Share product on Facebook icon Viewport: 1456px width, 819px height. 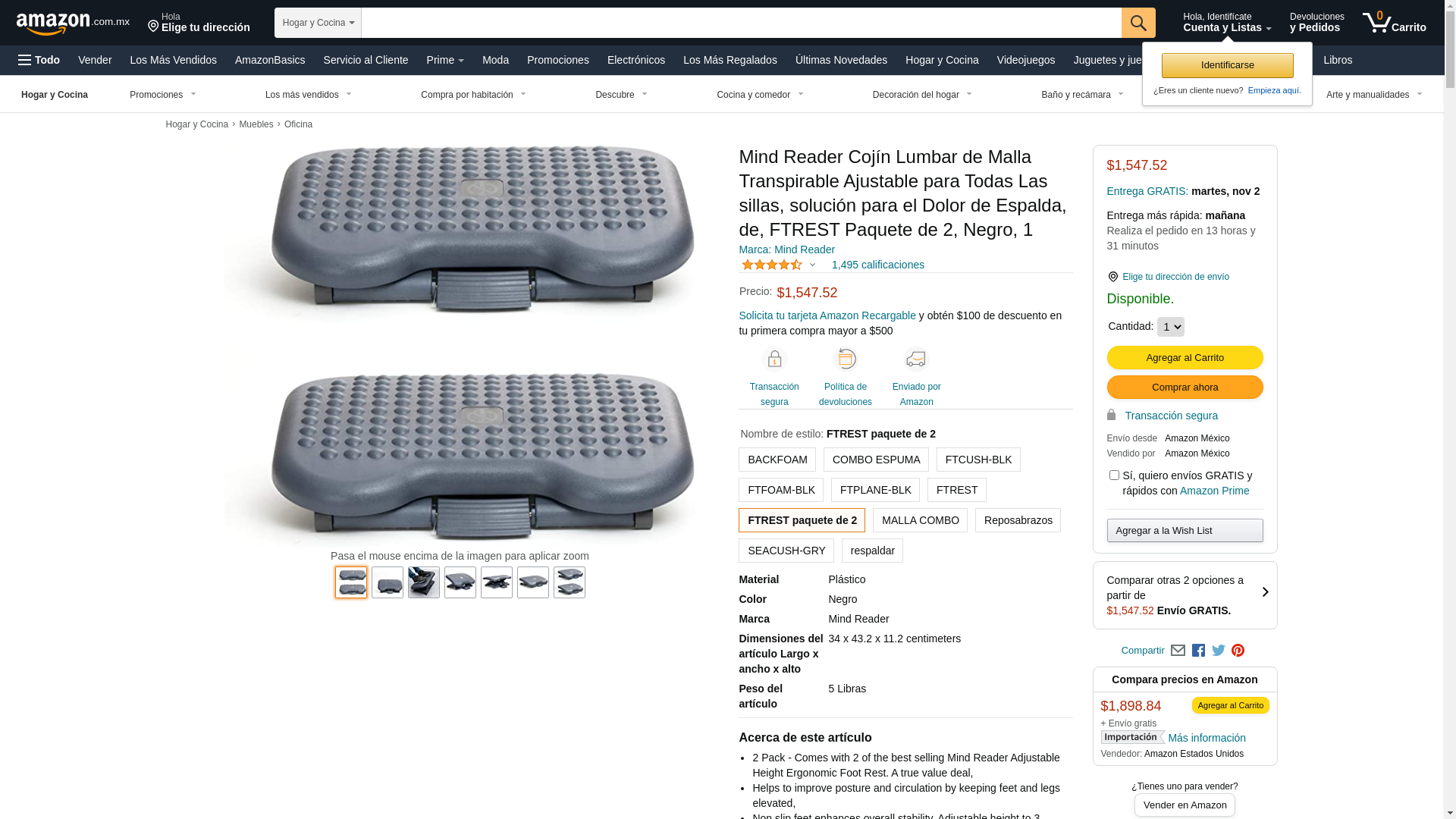click(1198, 651)
